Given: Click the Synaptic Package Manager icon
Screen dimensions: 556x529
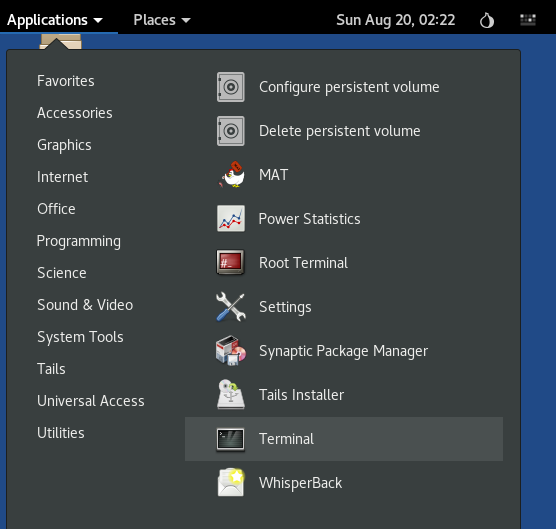Looking at the screenshot, I should click(230, 351).
